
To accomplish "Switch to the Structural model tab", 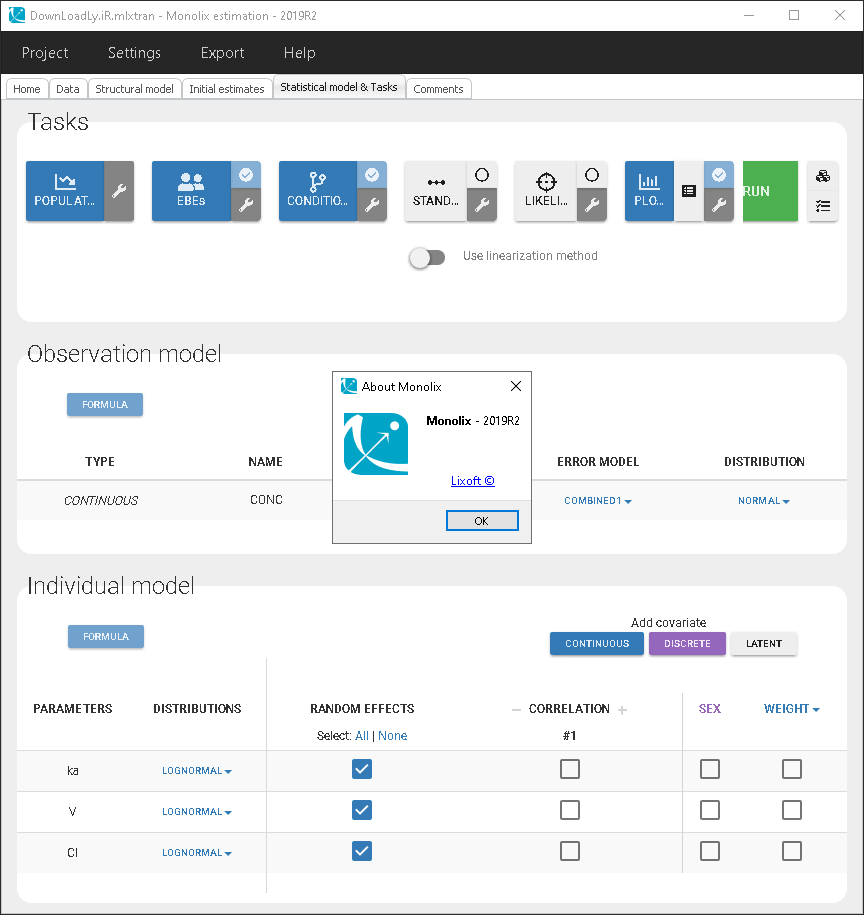I will pos(134,89).
